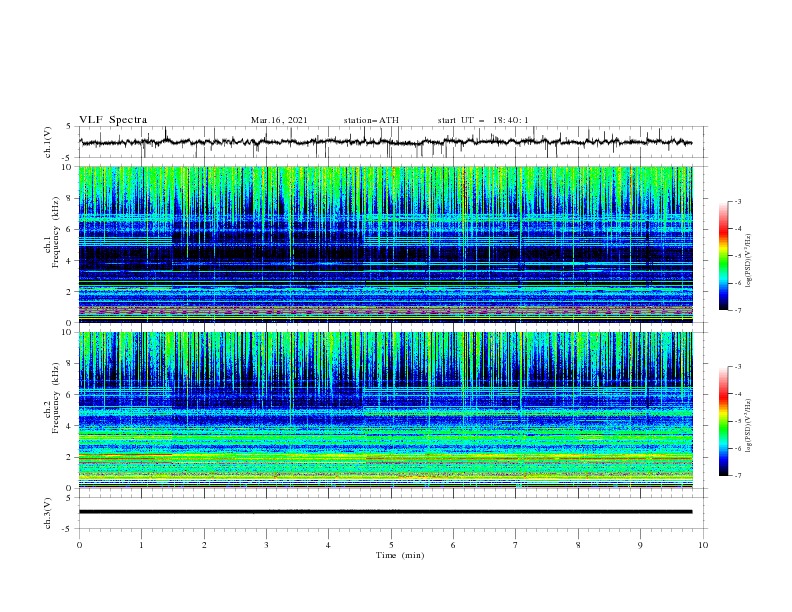Click the "7" tick on the time axis

point(516,545)
